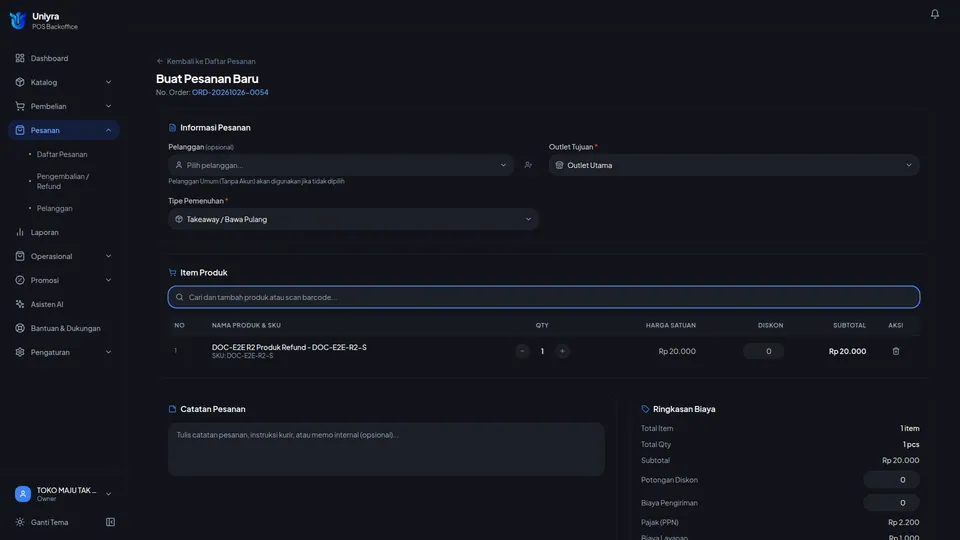Click the Laporan chart icon
This screenshot has width=960, height=540.
(20, 232)
